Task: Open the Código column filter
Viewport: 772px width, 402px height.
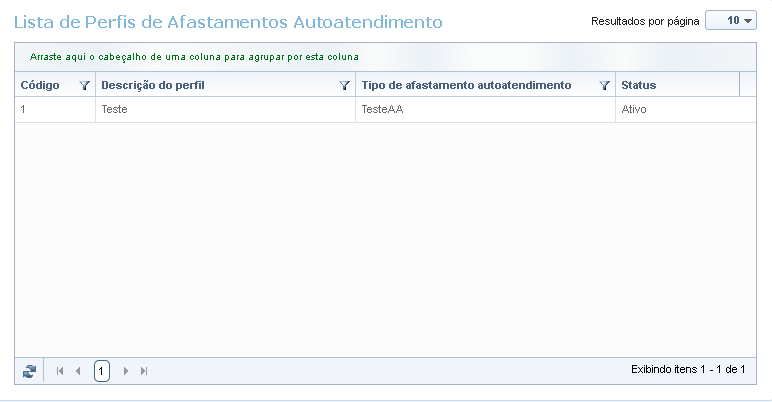Action: pos(84,86)
